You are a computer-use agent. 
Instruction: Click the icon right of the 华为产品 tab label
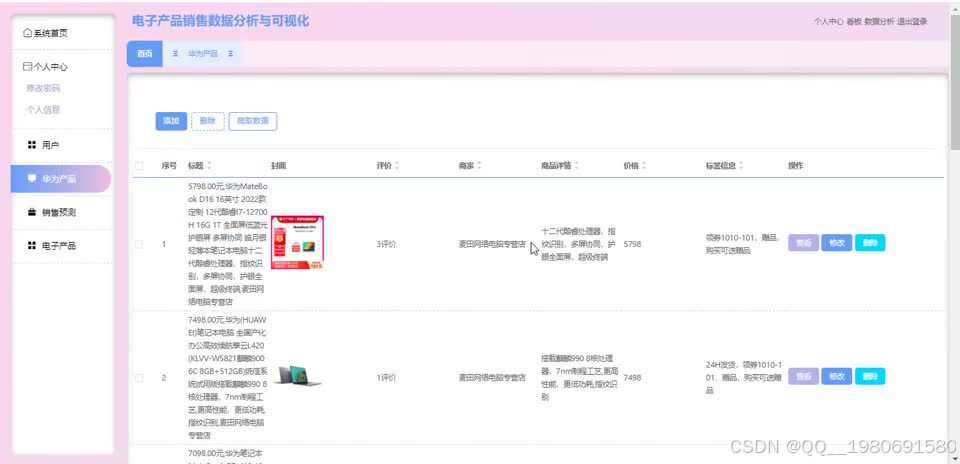[x=231, y=54]
